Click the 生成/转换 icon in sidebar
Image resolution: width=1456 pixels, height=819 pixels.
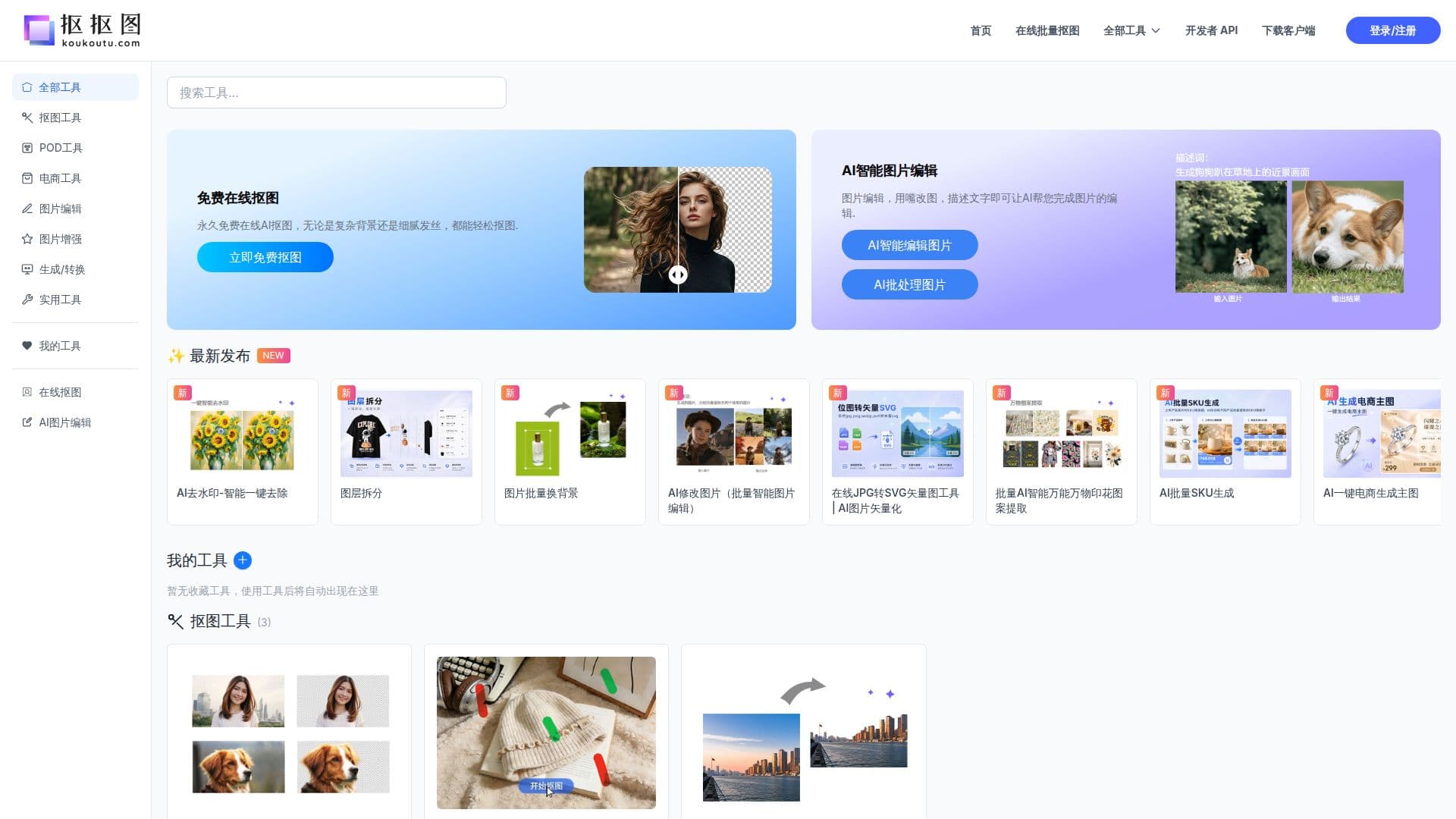(x=27, y=269)
